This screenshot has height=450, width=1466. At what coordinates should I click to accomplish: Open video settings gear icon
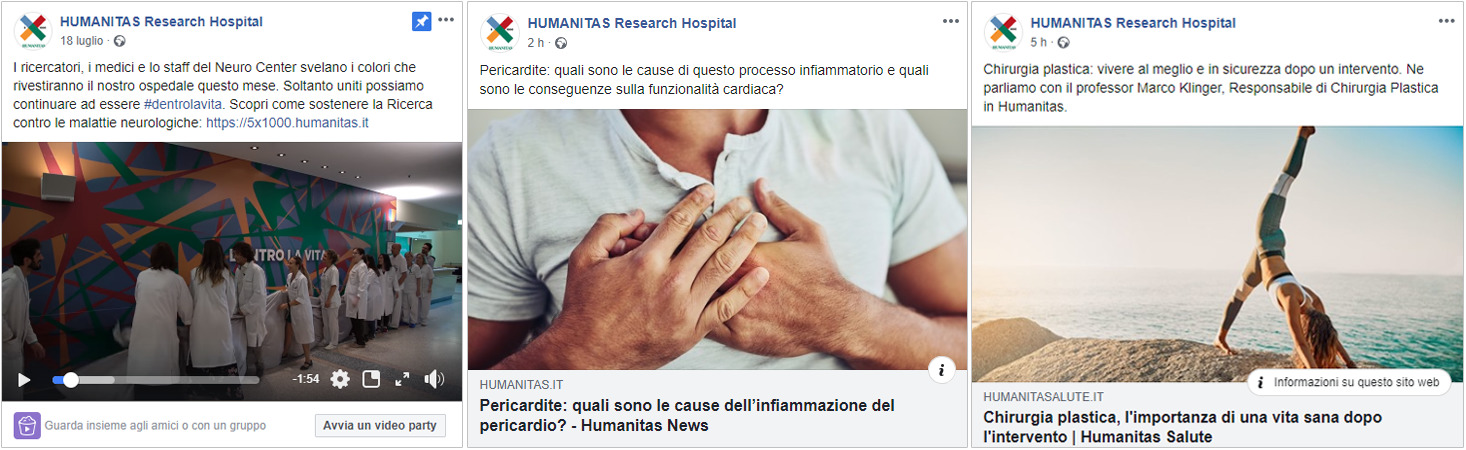click(x=340, y=379)
